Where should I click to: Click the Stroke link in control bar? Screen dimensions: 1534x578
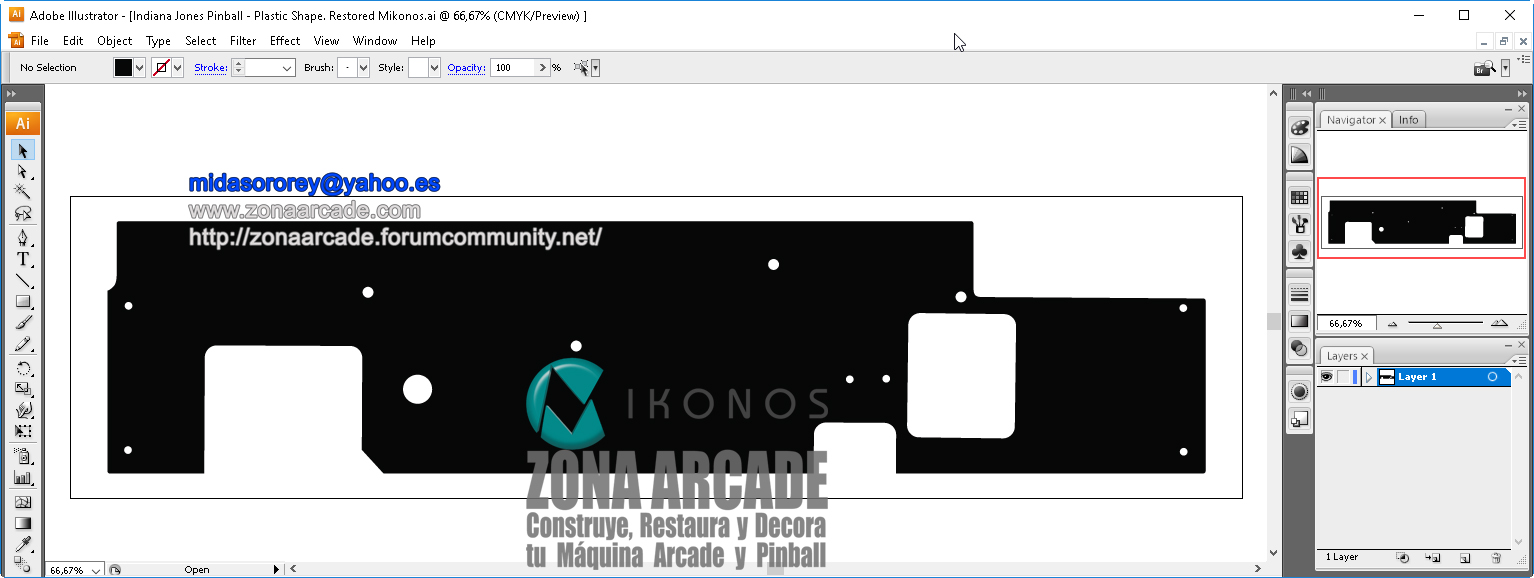(210, 68)
